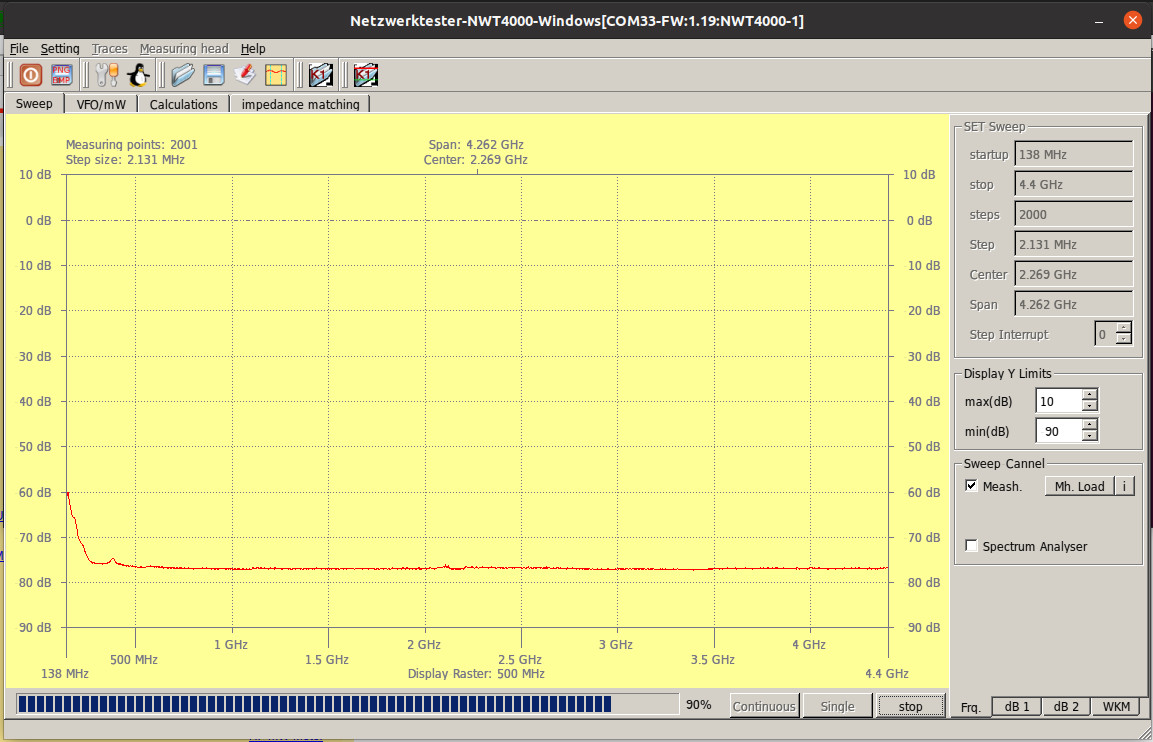Open the wrench and screwdriver options icon
The image size is (1153, 742).
click(x=107, y=75)
